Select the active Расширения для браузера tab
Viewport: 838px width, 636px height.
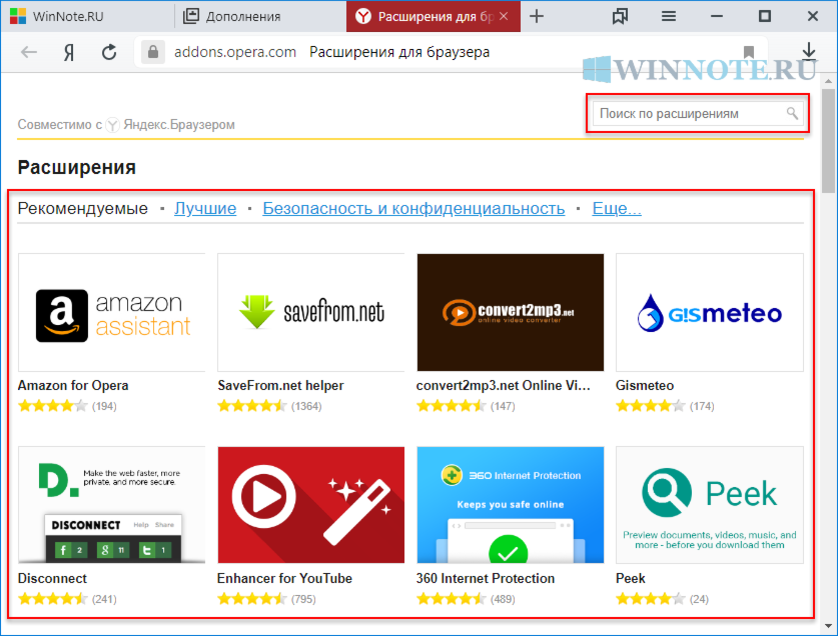coord(433,17)
